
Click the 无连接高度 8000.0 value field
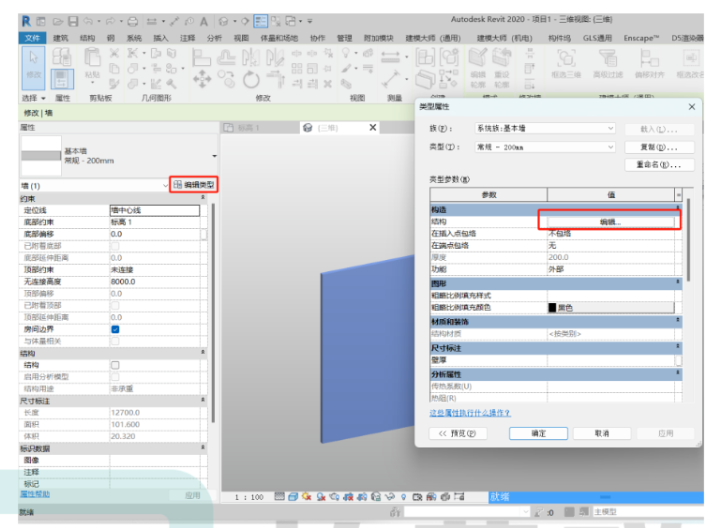click(x=154, y=282)
